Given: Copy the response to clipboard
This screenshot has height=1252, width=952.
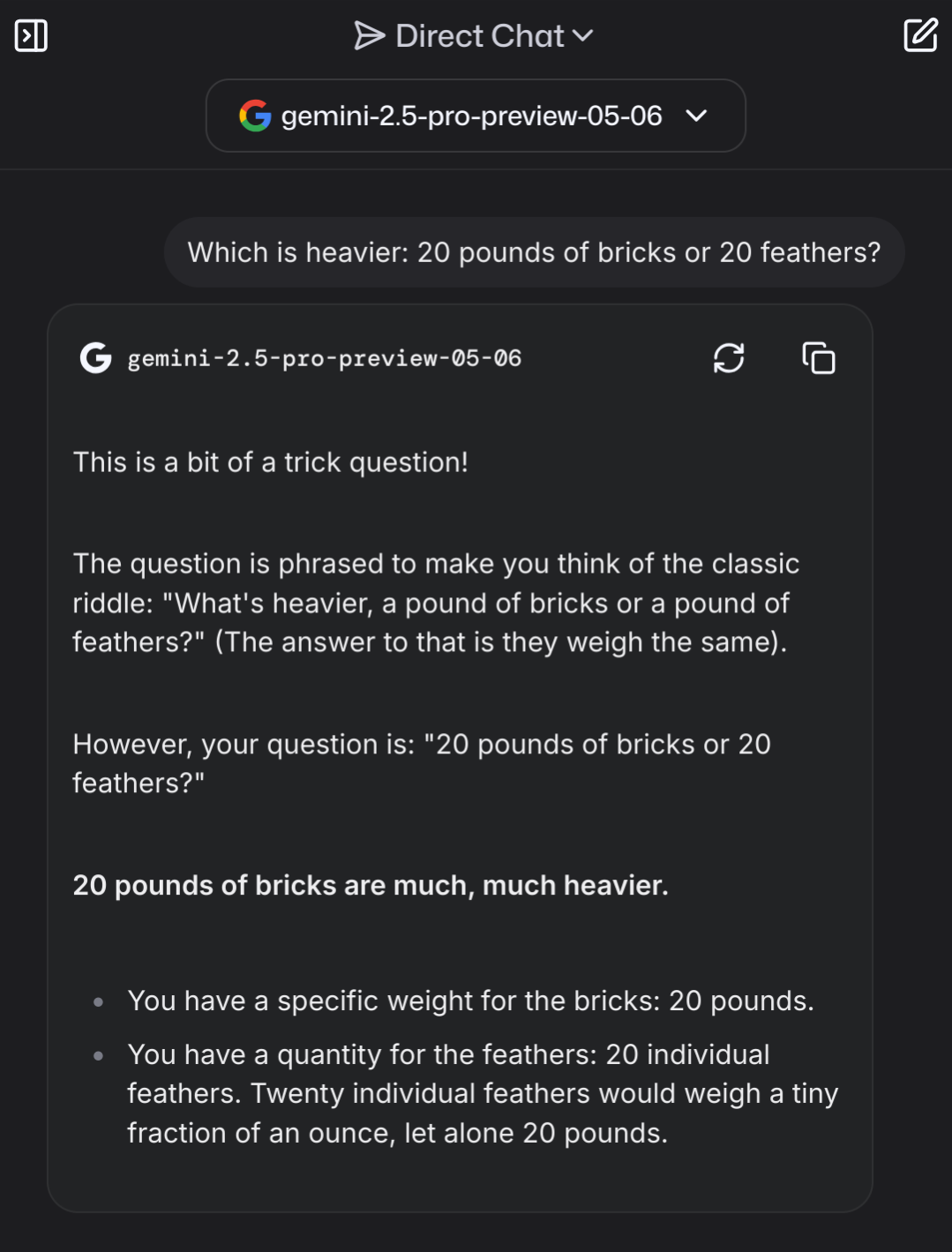Looking at the screenshot, I should tap(819, 358).
